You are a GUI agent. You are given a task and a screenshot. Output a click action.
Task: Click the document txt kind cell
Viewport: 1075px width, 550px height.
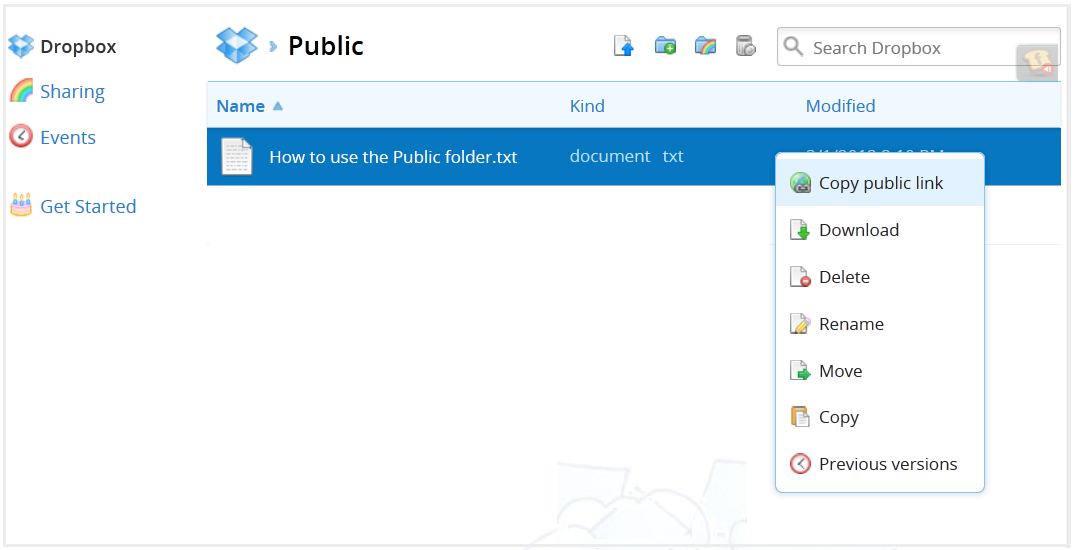[x=626, y=156]
